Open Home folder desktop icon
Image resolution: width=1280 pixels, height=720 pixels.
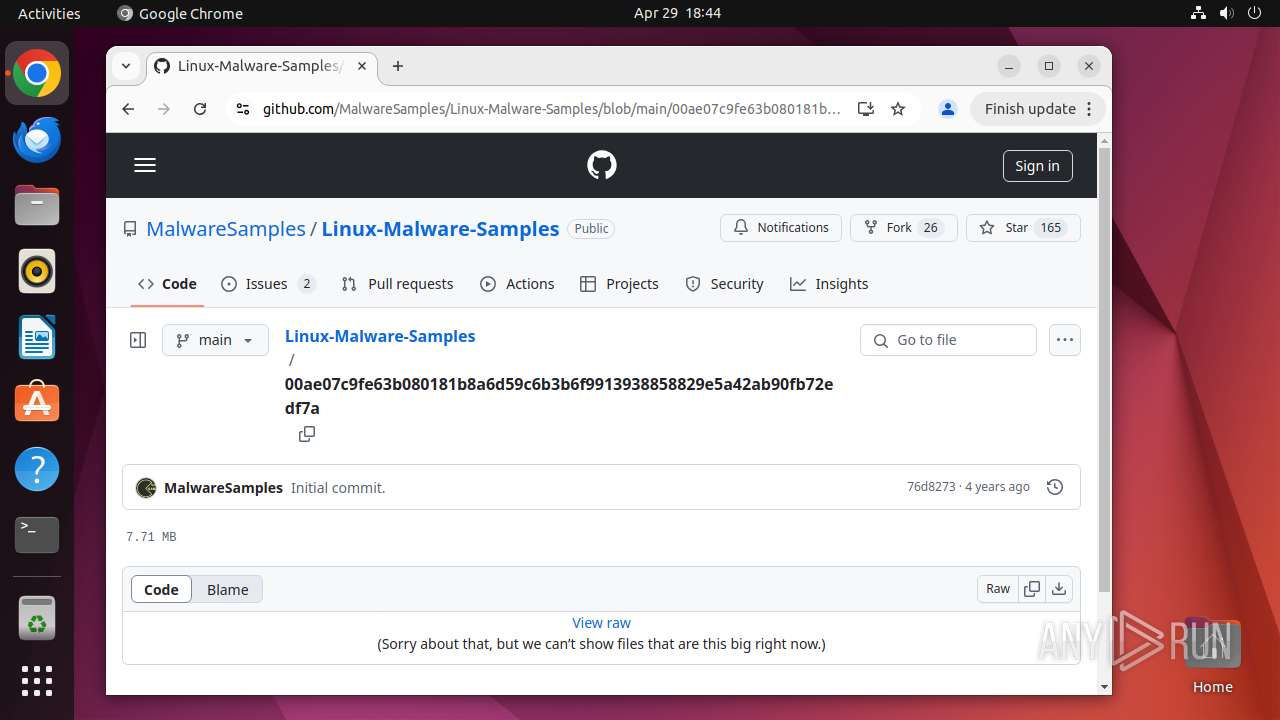coord(1212,656)
